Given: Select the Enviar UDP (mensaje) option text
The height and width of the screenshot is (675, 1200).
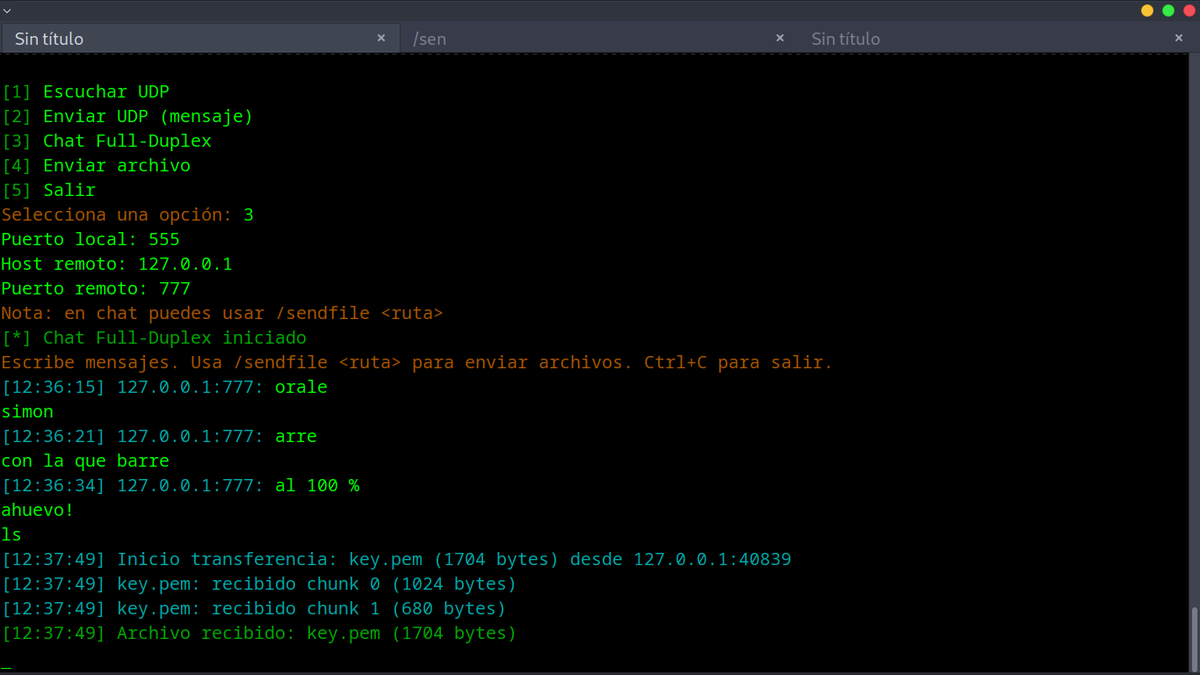Looking at the screenshot, I should pyautogui.click(x=146, y=116).
